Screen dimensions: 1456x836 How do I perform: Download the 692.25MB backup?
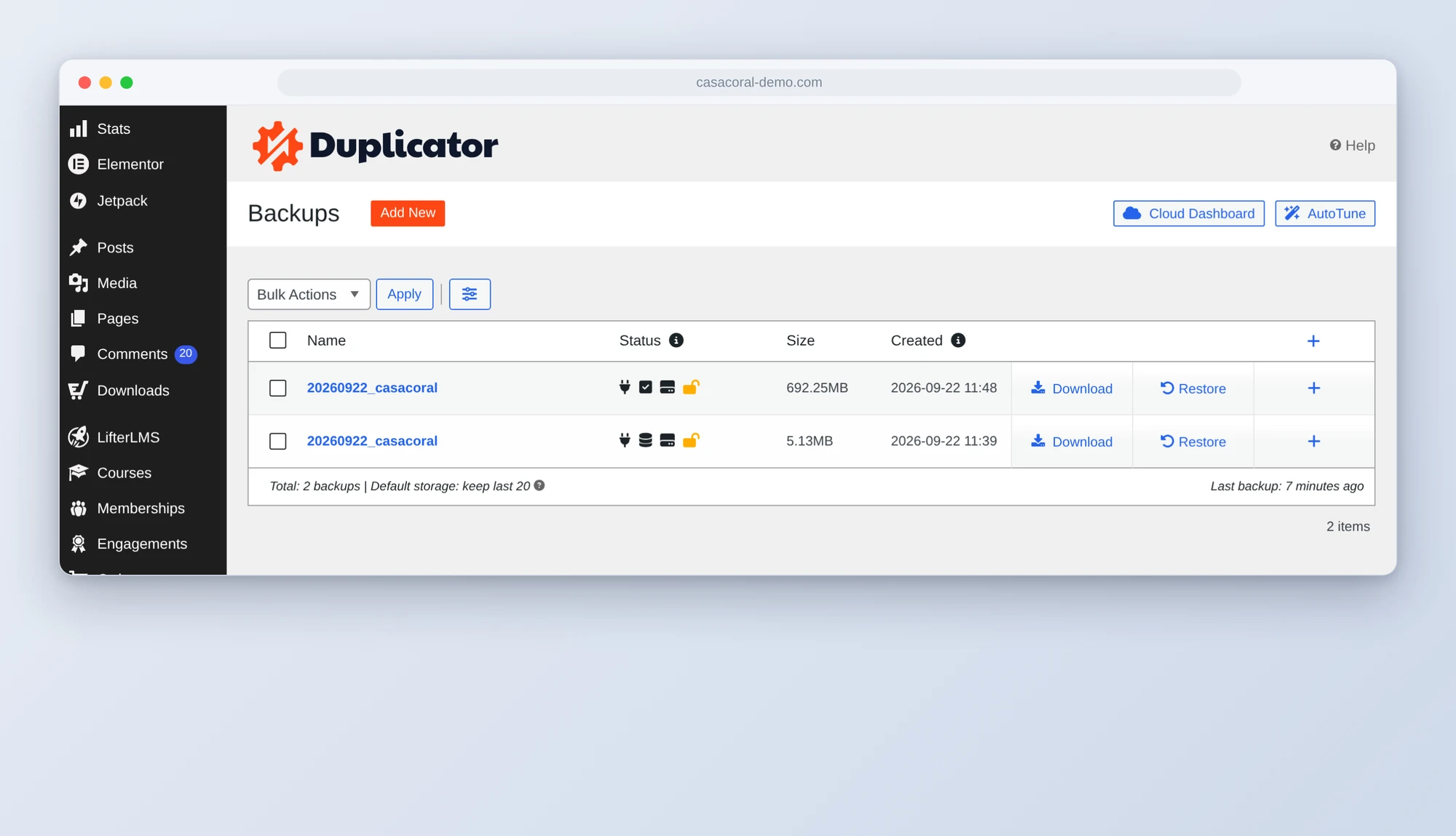(1072, 389)
